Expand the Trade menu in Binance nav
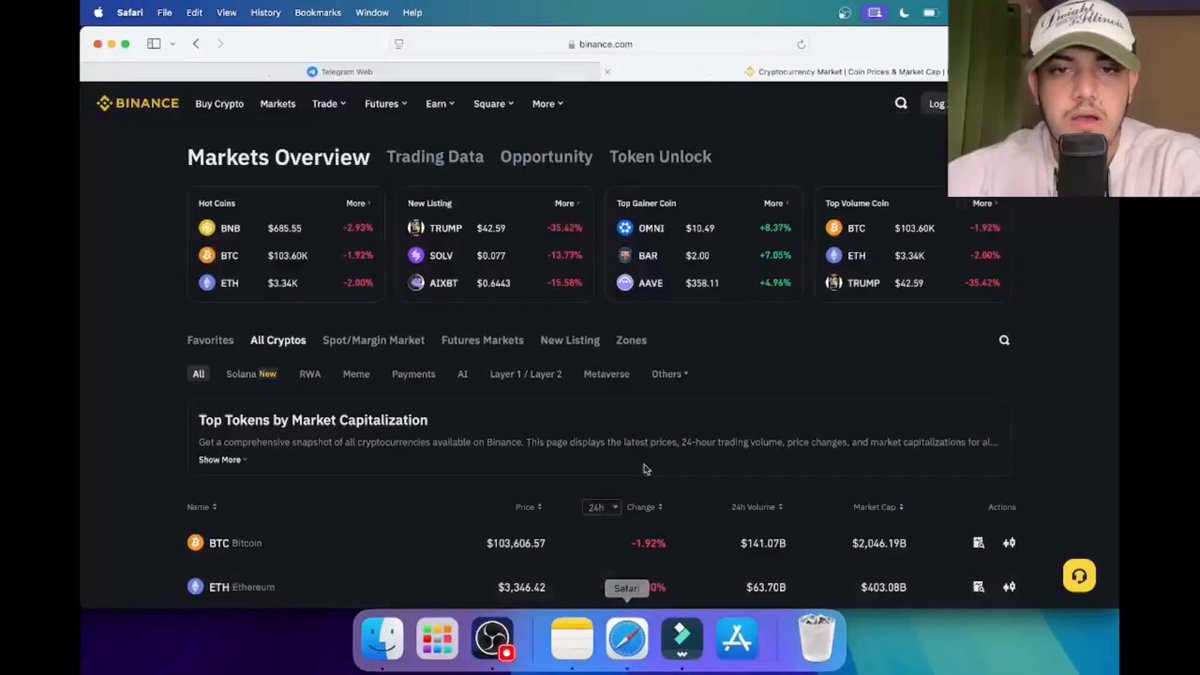 pos(329,104)
